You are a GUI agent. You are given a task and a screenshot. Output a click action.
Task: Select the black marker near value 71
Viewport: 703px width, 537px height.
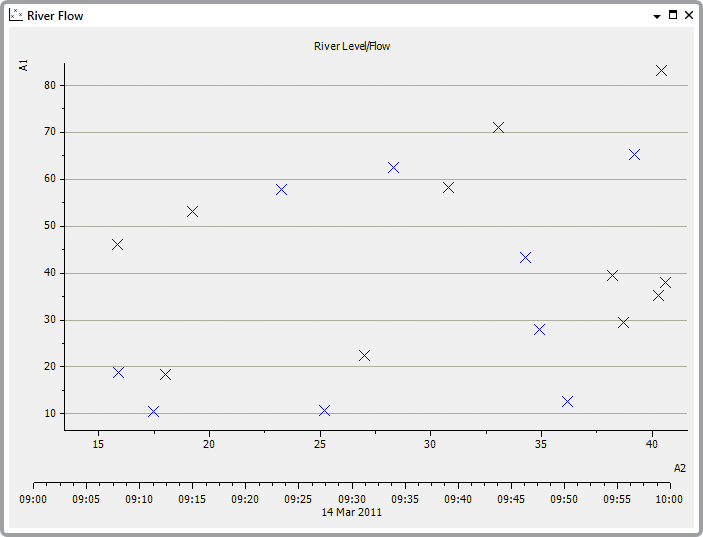tap(498, 127)
